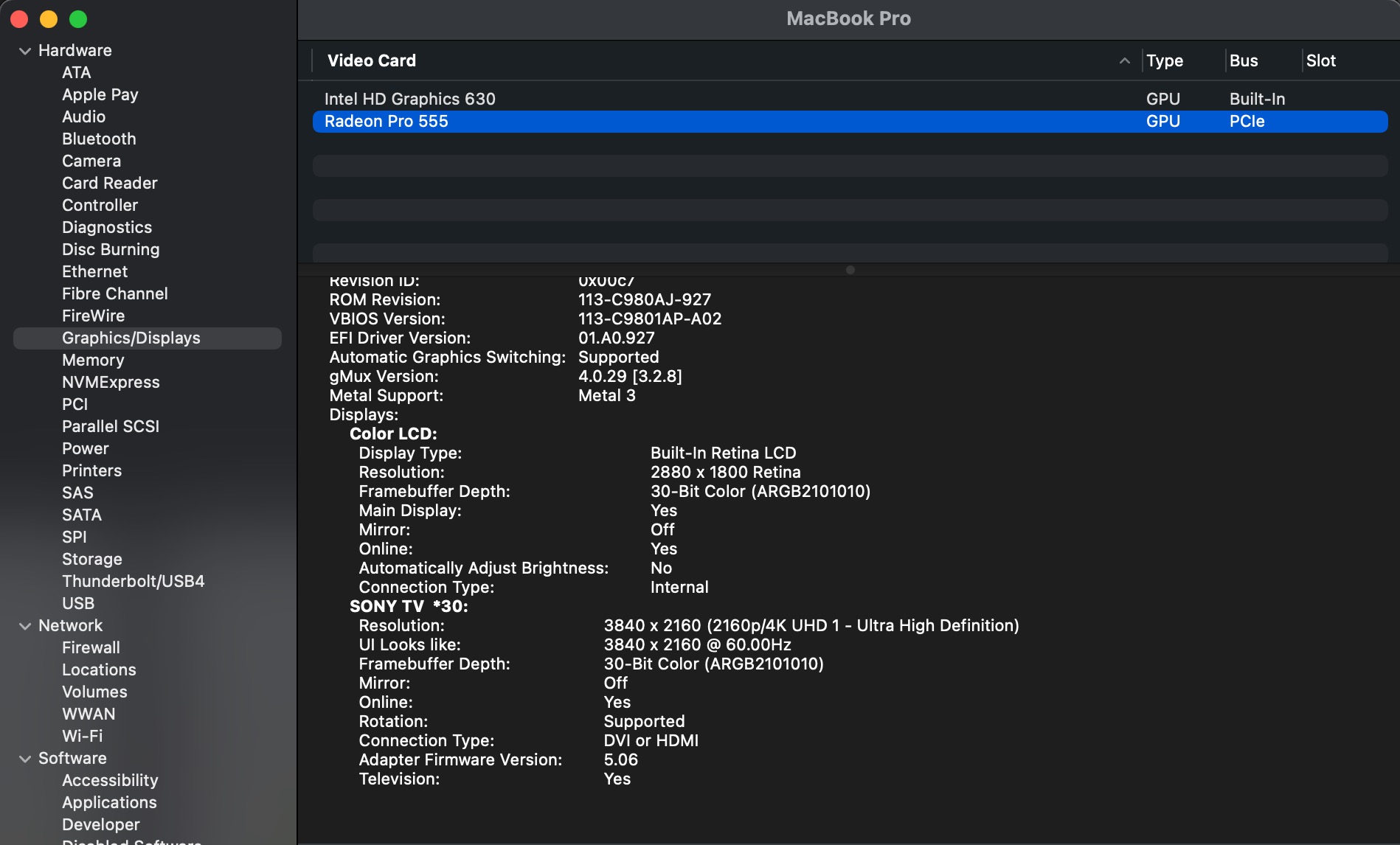Select PCI in the sidebar
The width and height of the screenshot is (1400, 845).
75,404
